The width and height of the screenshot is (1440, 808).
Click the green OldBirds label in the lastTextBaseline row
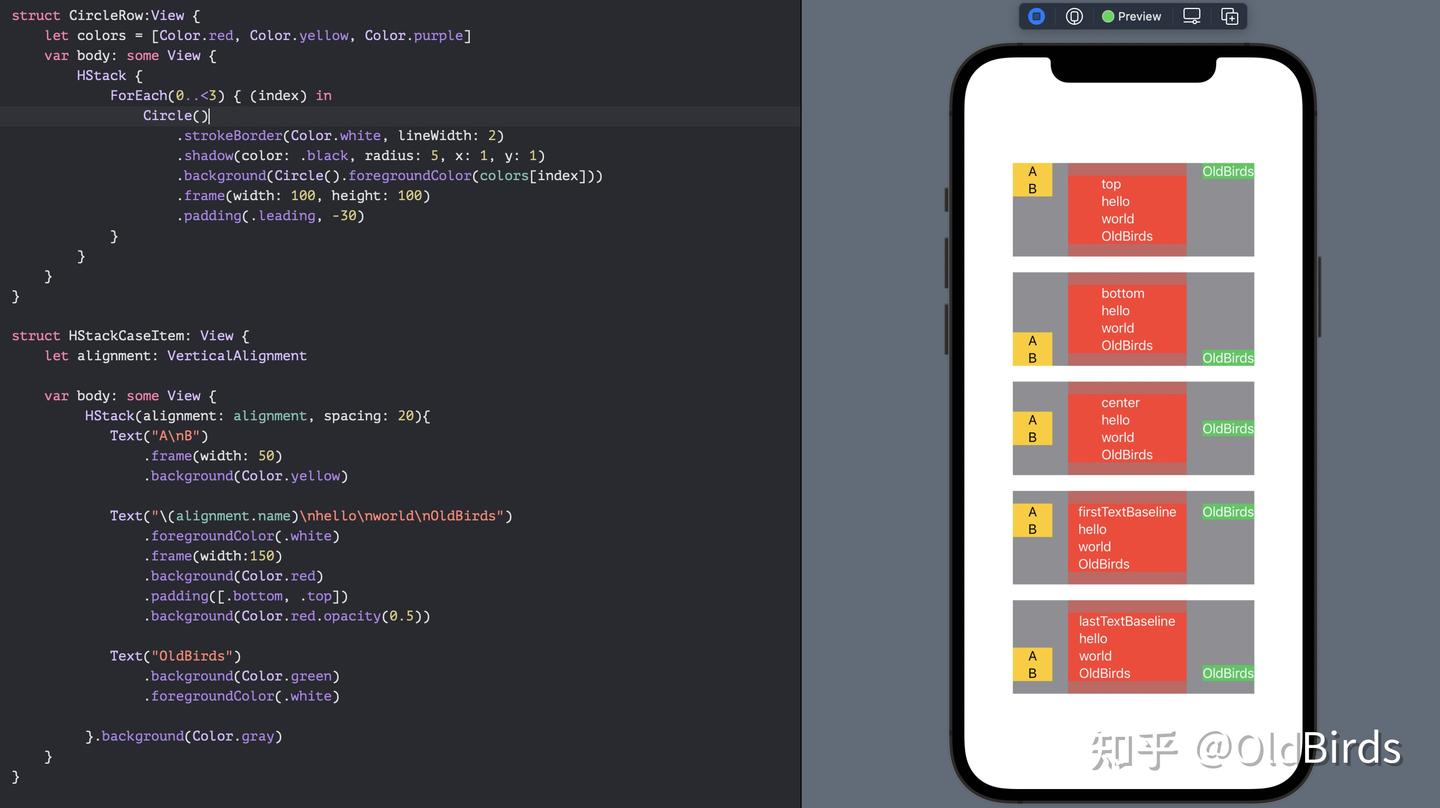(1228, 673)
